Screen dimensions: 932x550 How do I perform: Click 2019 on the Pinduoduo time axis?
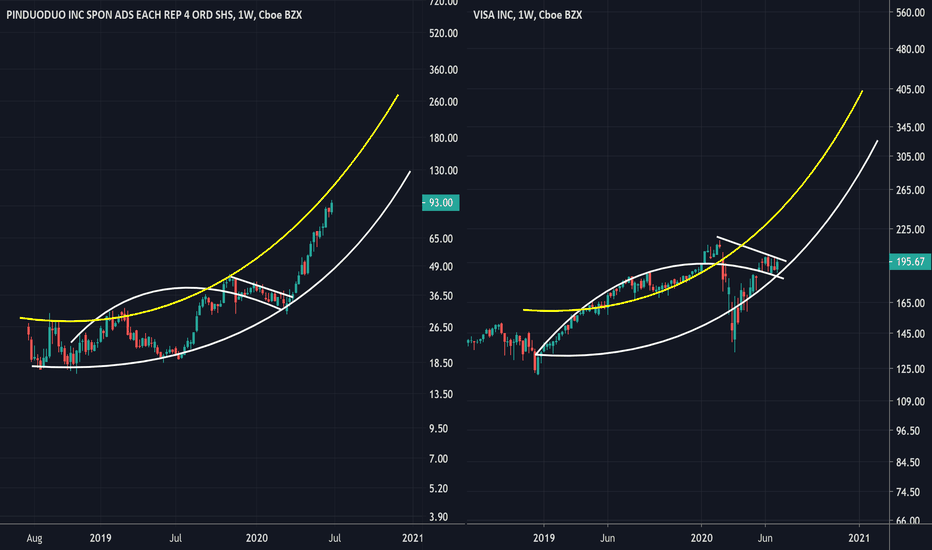pos(100,538)
